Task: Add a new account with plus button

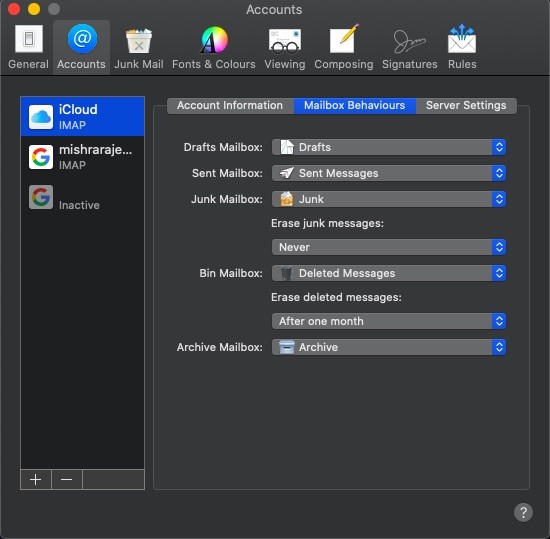Action: pyautogui.click(x=36, y=479)
